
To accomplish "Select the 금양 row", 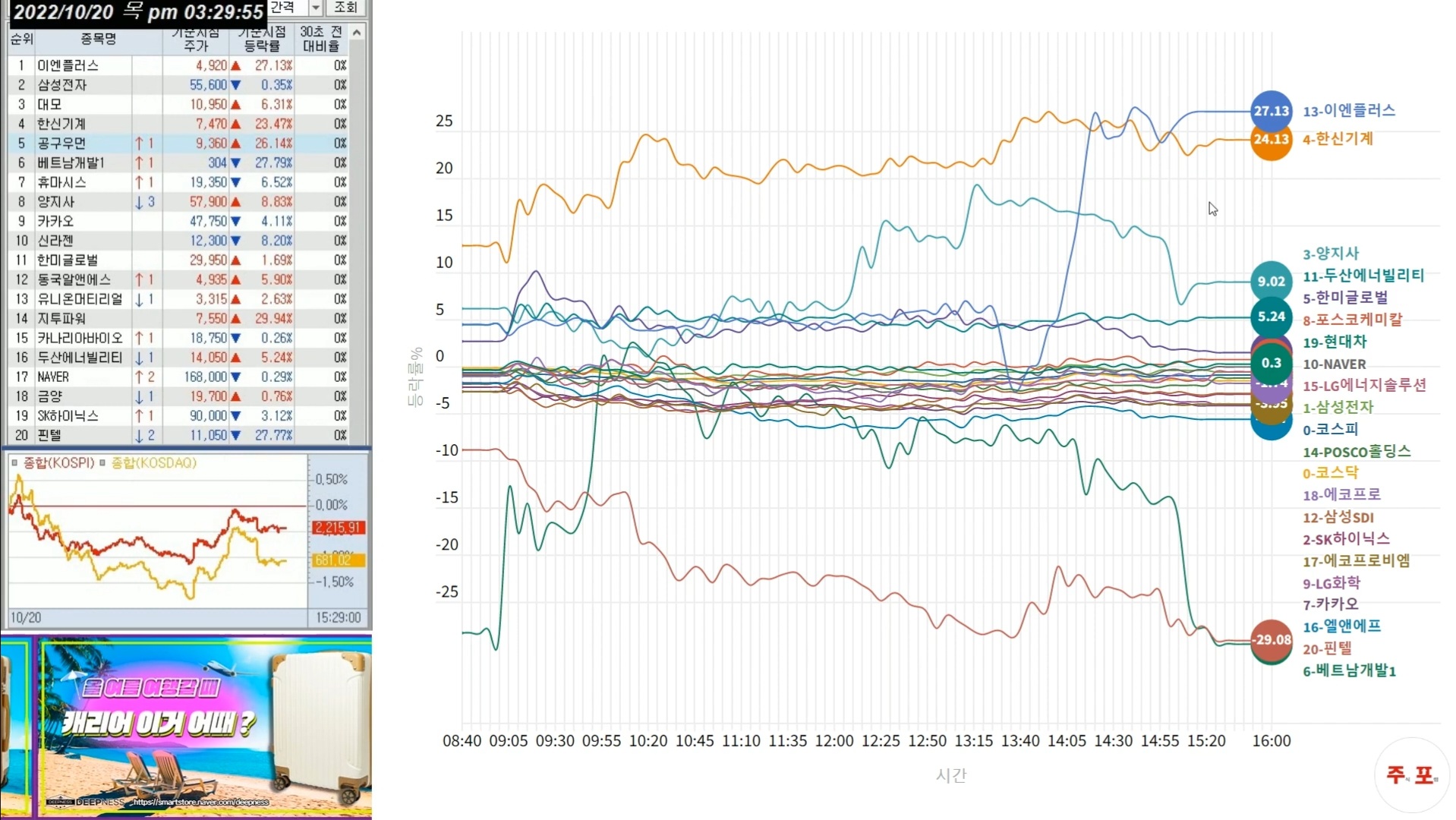I will [x=178, y=397].
